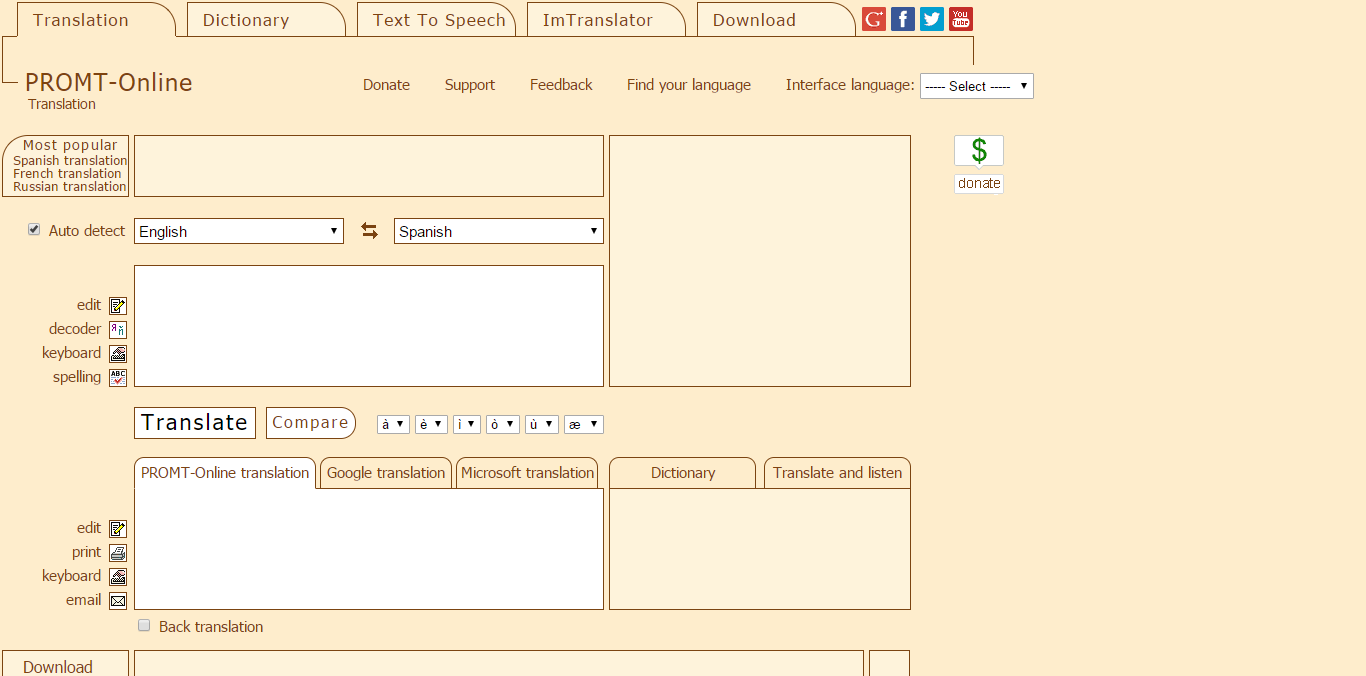
Task: Click the decoder label
Action: [x=75, y=329]
